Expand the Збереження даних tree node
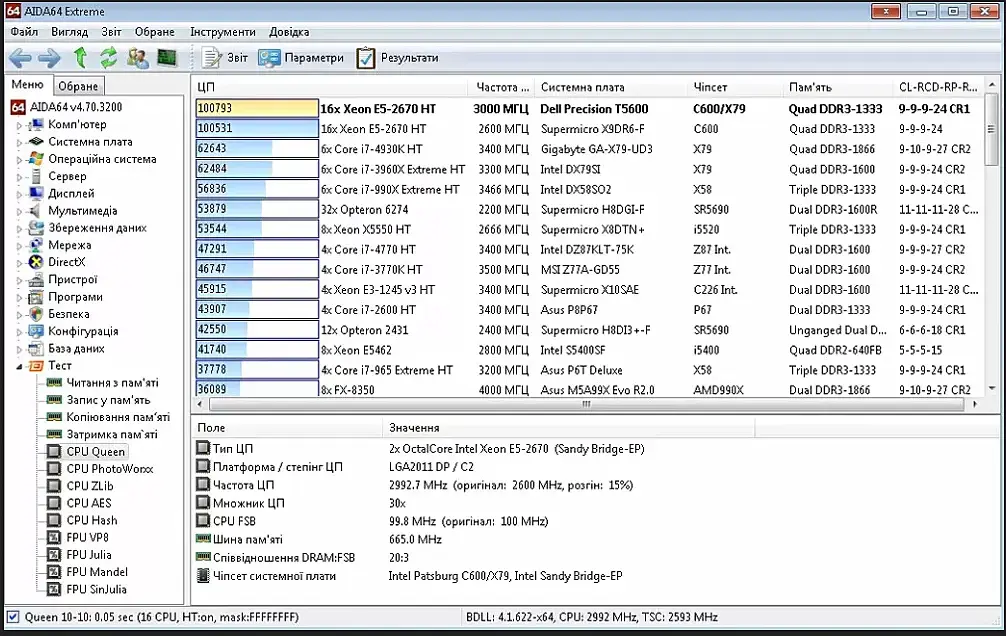 click(x=19, y=228)
